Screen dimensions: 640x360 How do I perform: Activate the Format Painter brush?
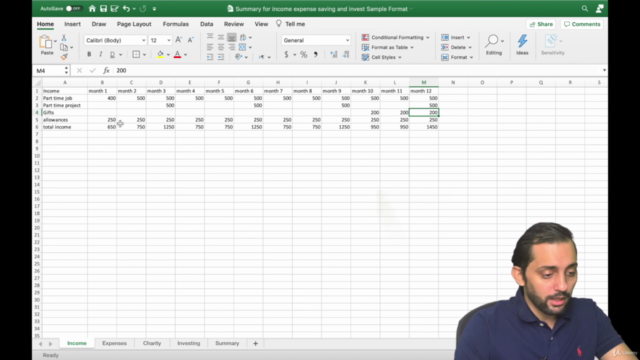[64, 57]
